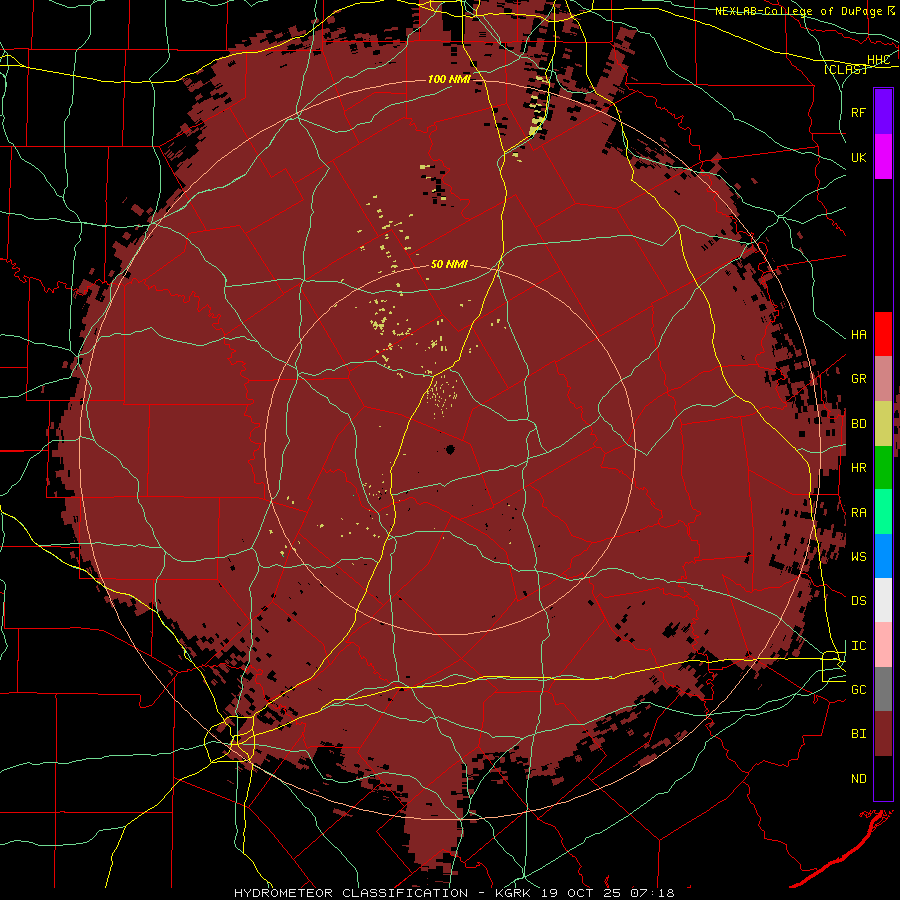The image size is (900, 900).
Task: Click the BD yellow legend swatch
Action: click(x=883, y=423)
